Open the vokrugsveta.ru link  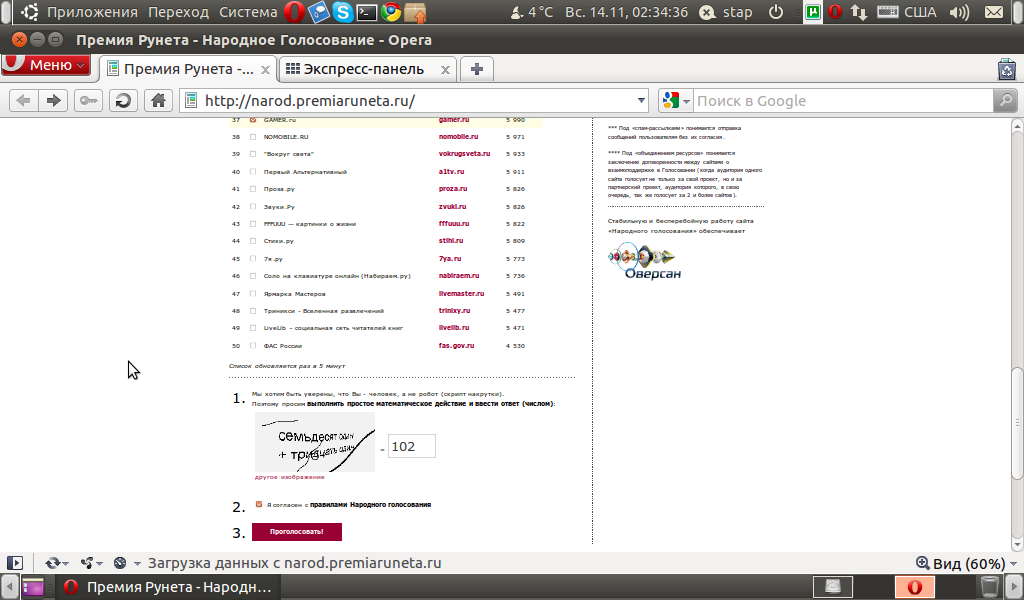[x=464, y=153]
